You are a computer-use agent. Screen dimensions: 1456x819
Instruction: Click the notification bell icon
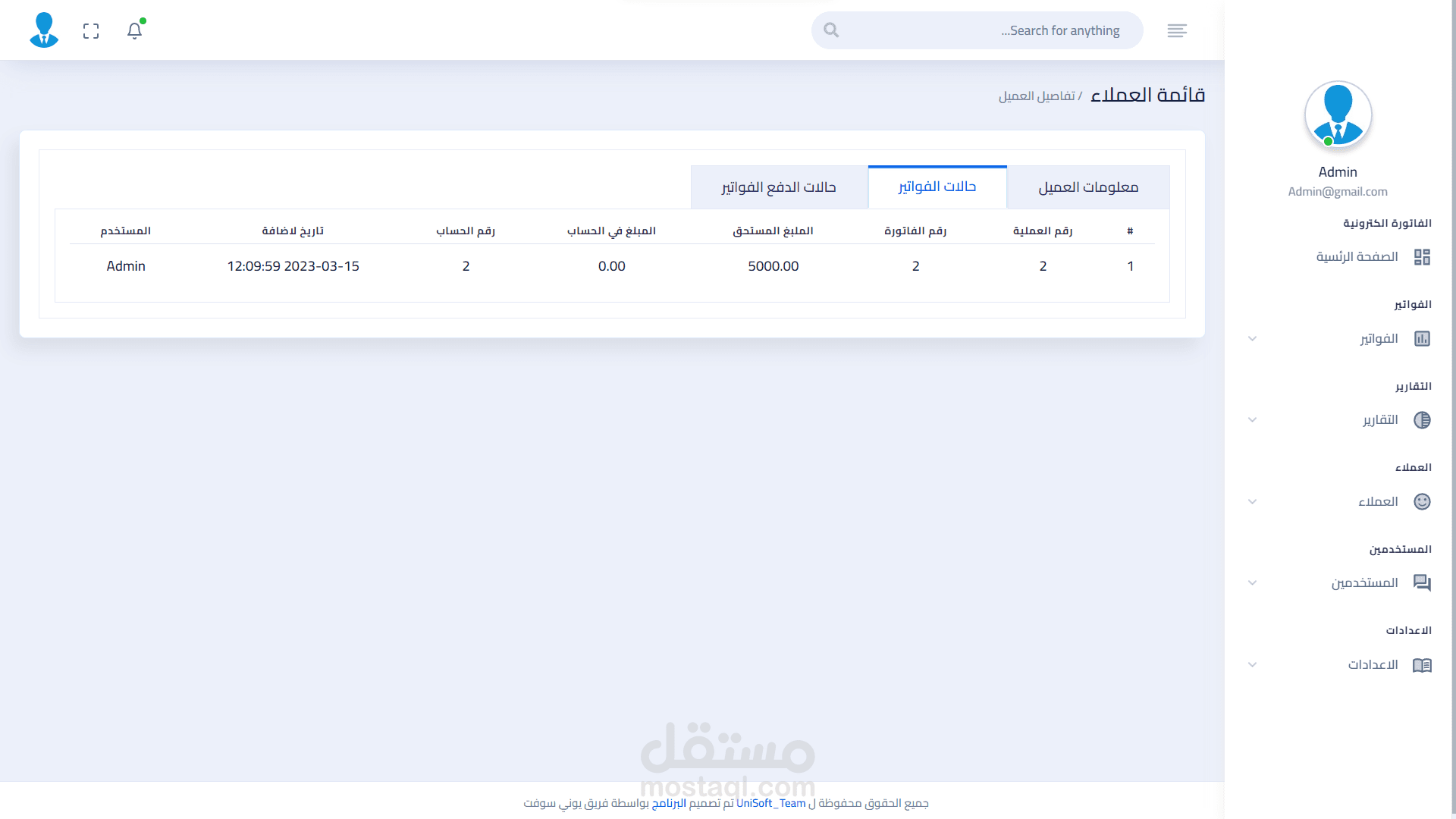point(135,31)
